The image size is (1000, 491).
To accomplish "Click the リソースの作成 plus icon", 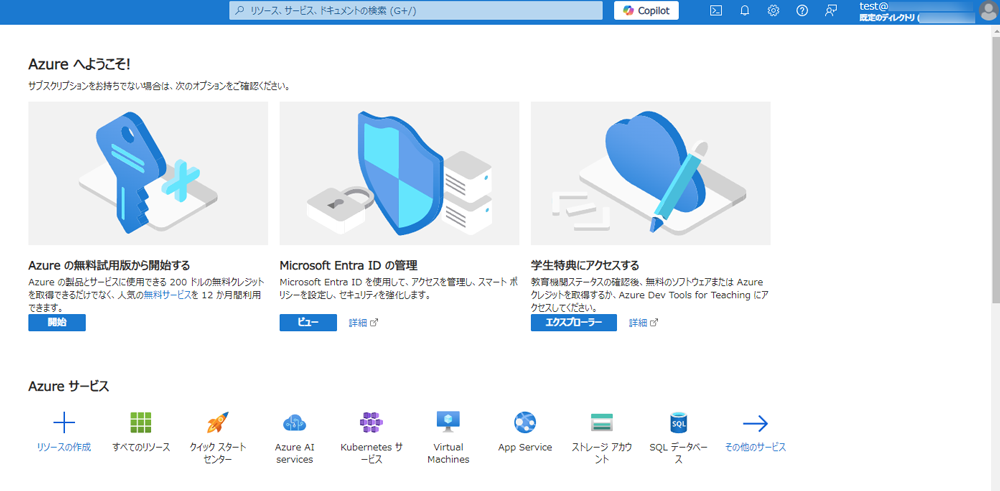I will pos(64,422).
